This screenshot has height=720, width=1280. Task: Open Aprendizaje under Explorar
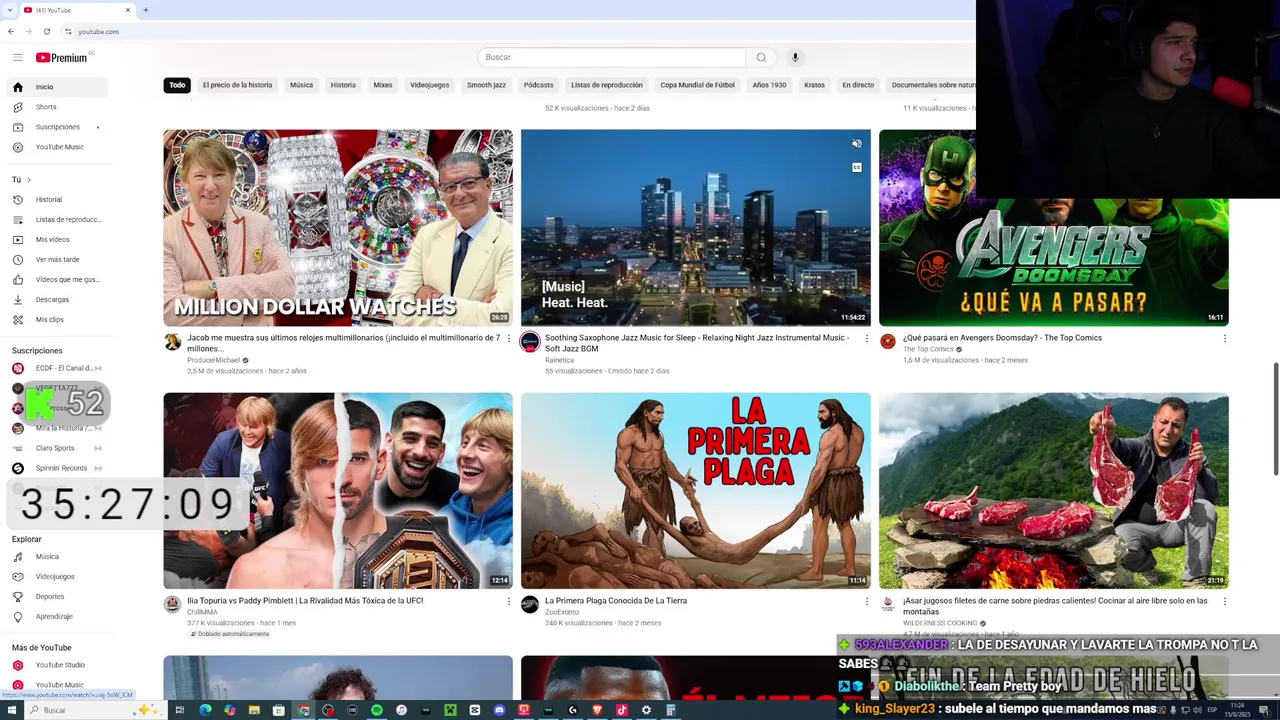56,616
